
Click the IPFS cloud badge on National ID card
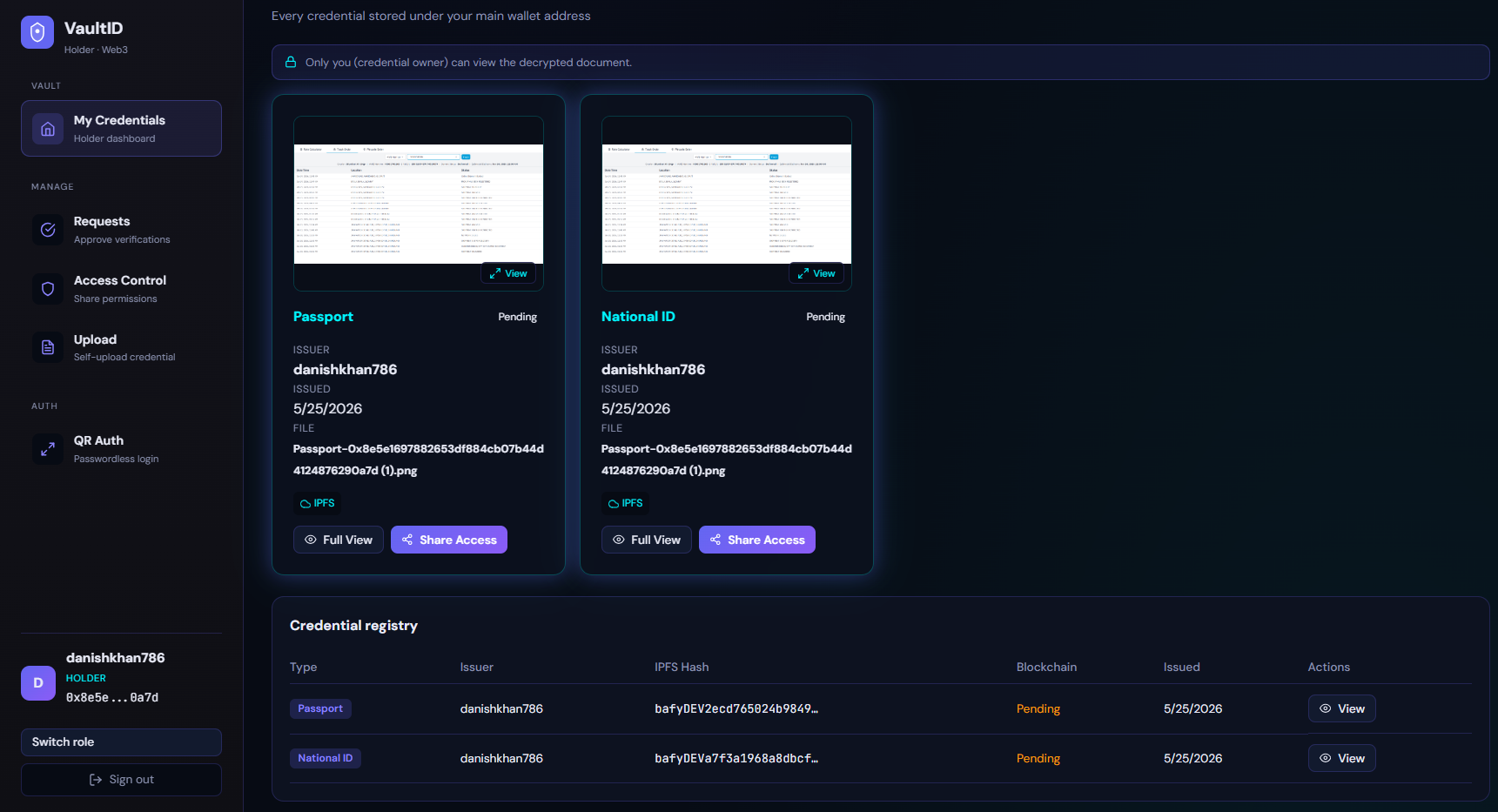[625, 503]
